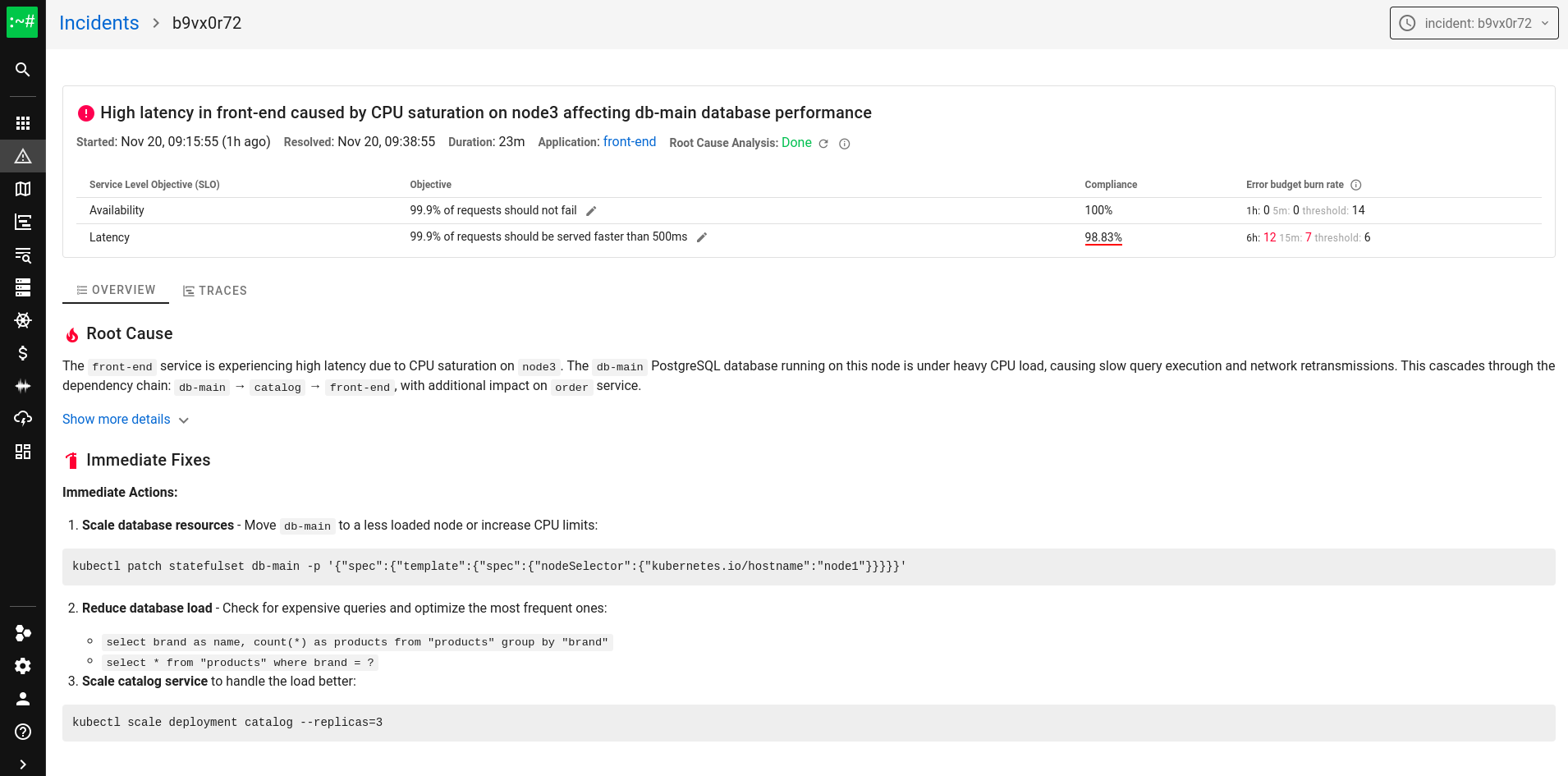This screenshot has height=776, width=1568.
Task: Open the deployments view (wheel icon)
Action: (22, 319)
